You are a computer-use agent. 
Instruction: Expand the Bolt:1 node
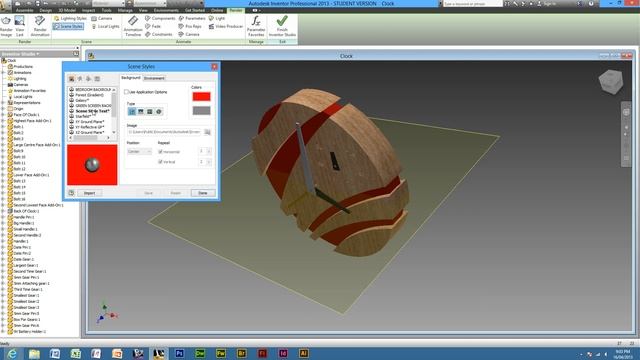pyautogui.click(x=4, y=127)
